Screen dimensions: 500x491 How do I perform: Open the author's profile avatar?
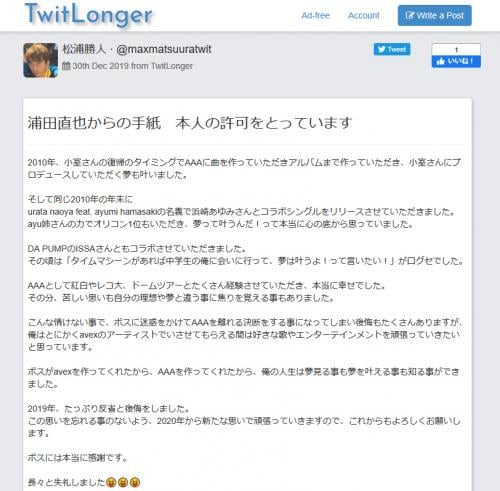[40, 60]
